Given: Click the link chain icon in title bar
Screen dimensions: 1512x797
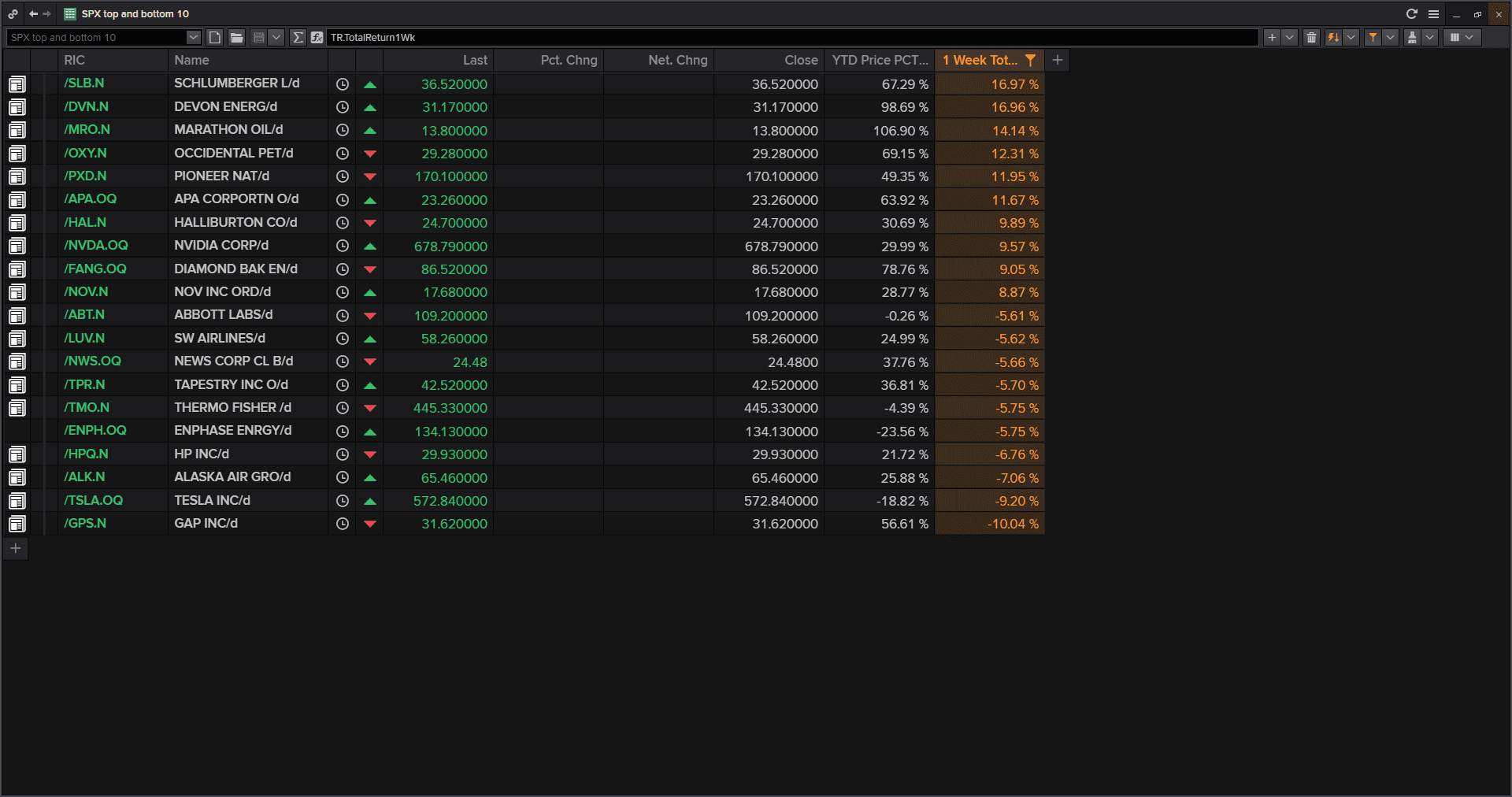Looking at the screenshot, I should tap(13, 13).
